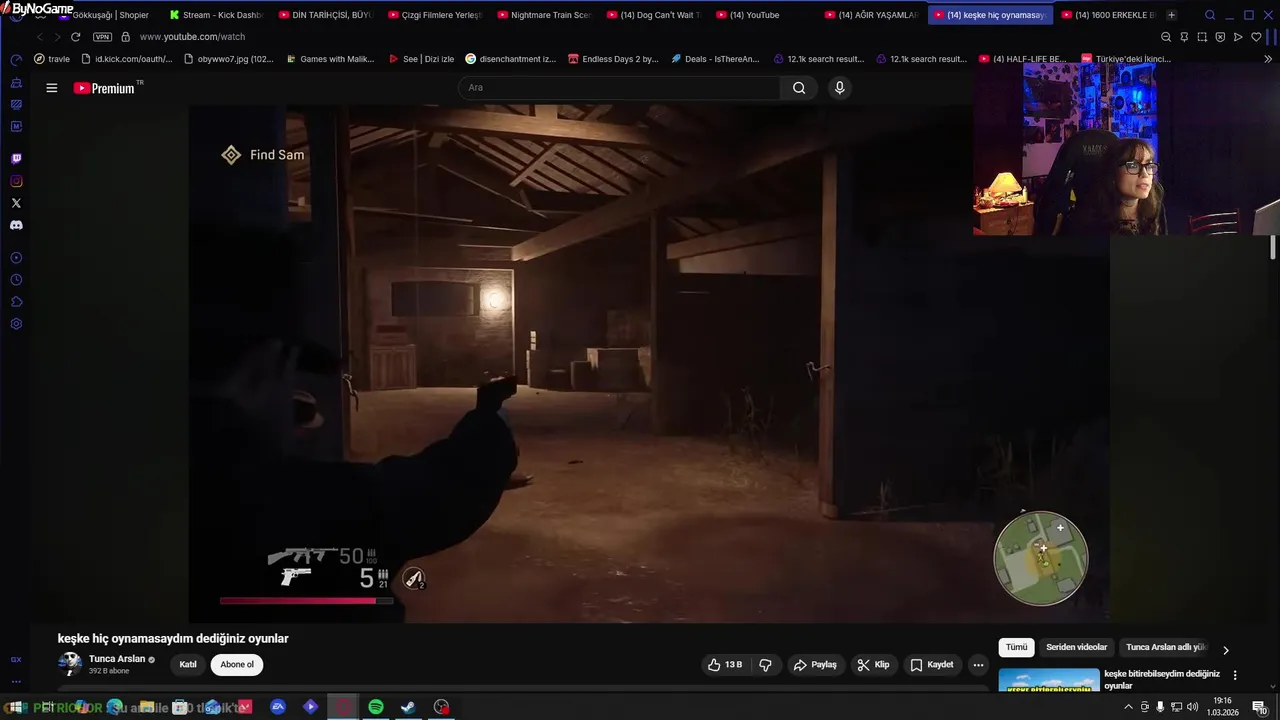Click the Klip scissors button
1280x720 pixels.
pos(873,665)
